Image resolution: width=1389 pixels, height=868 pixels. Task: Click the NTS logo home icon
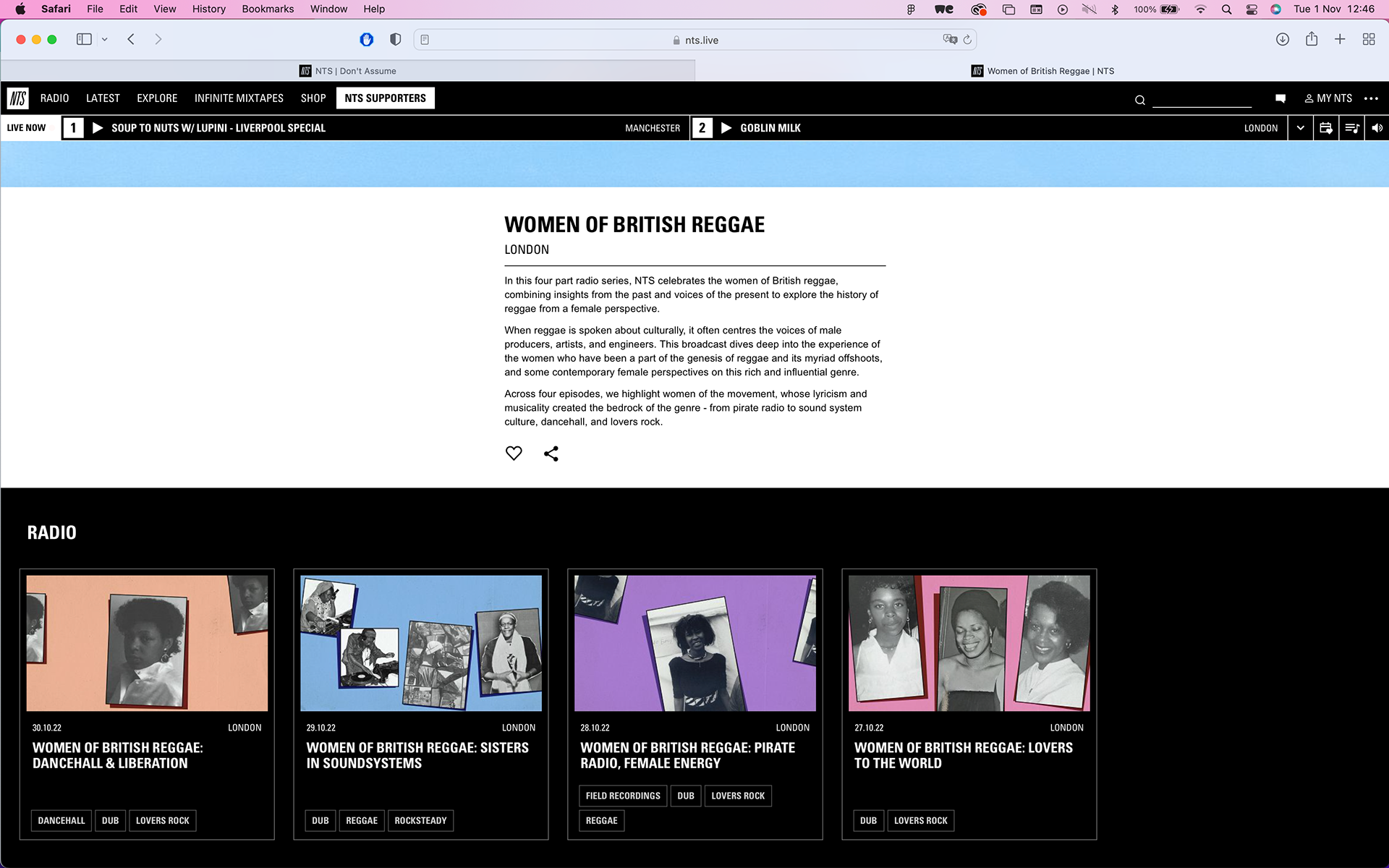(x=18, y=98)
